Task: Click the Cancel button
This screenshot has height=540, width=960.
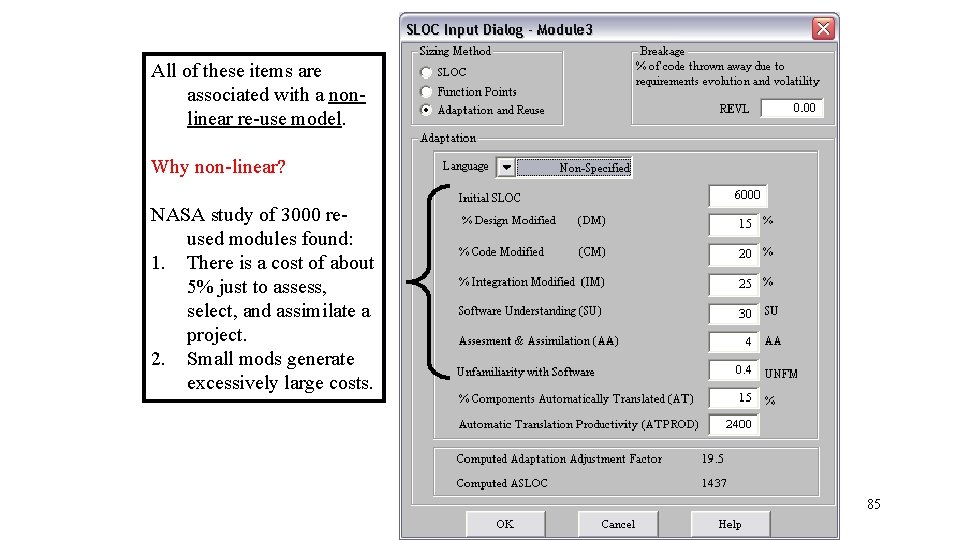Action: pos(618,524)
